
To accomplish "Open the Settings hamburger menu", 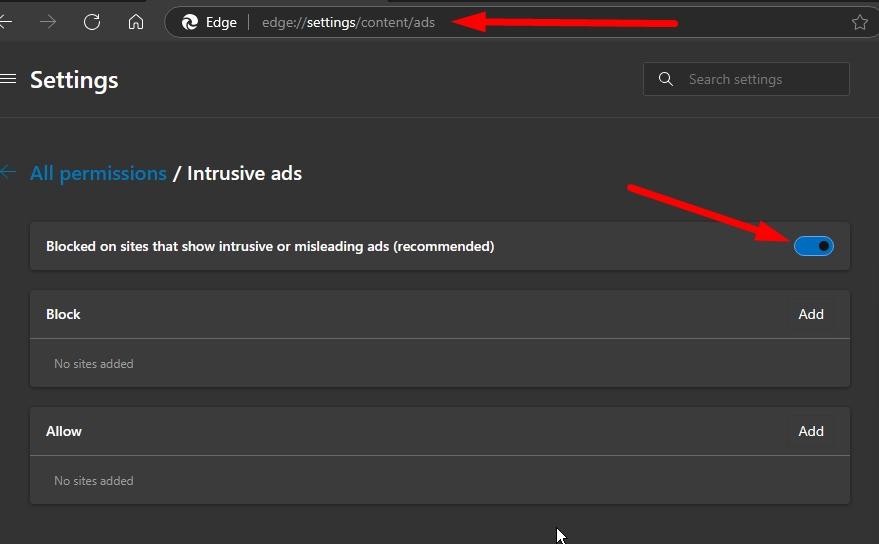I will pos(8,79).
